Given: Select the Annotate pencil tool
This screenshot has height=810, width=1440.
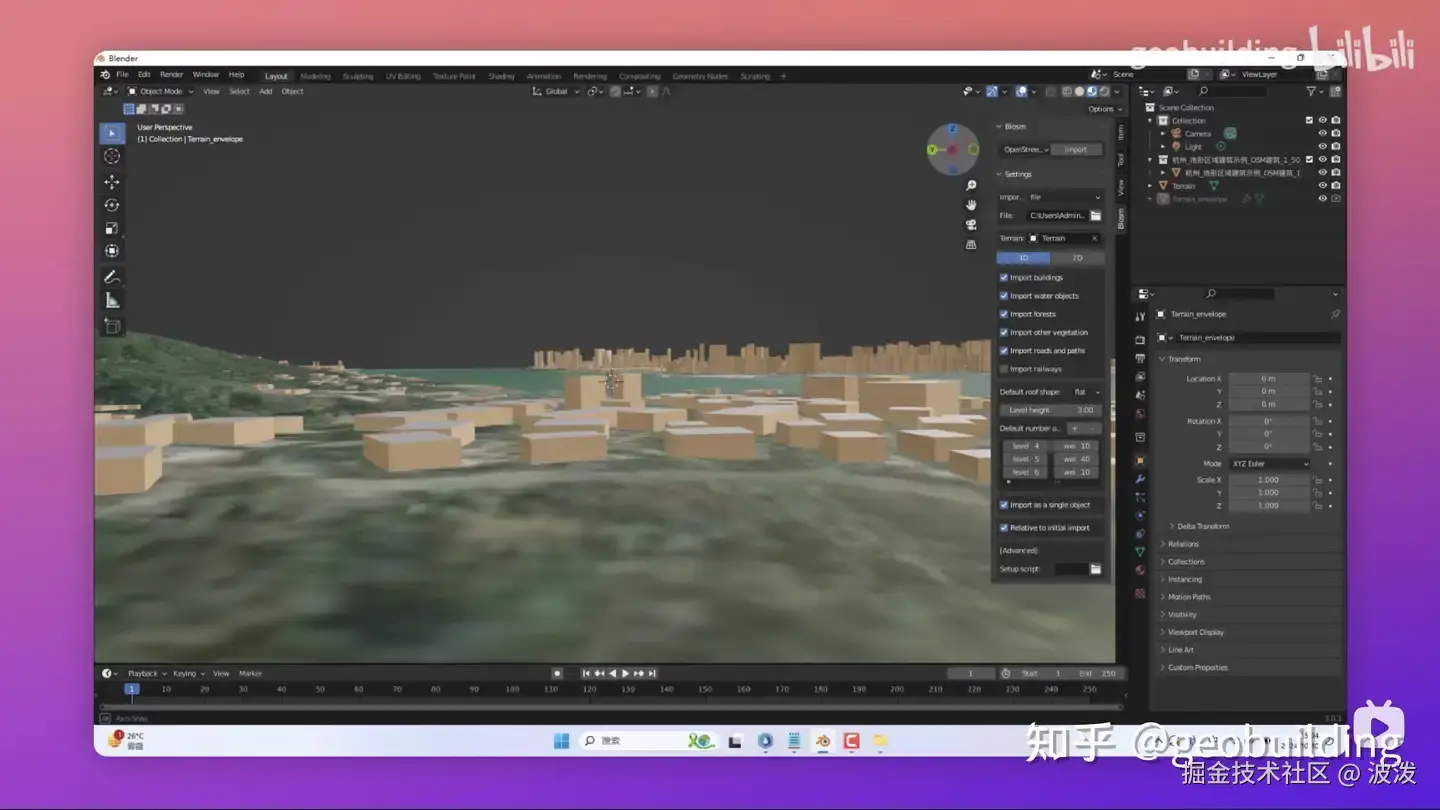Looking at the screenshot, I should tap(112, 277).
